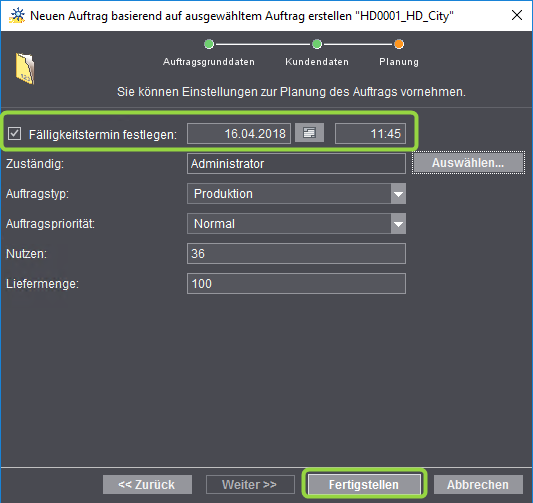The image size is (533, 503).
Task: Click the time field 11:45
Action: tap(370, 134)
